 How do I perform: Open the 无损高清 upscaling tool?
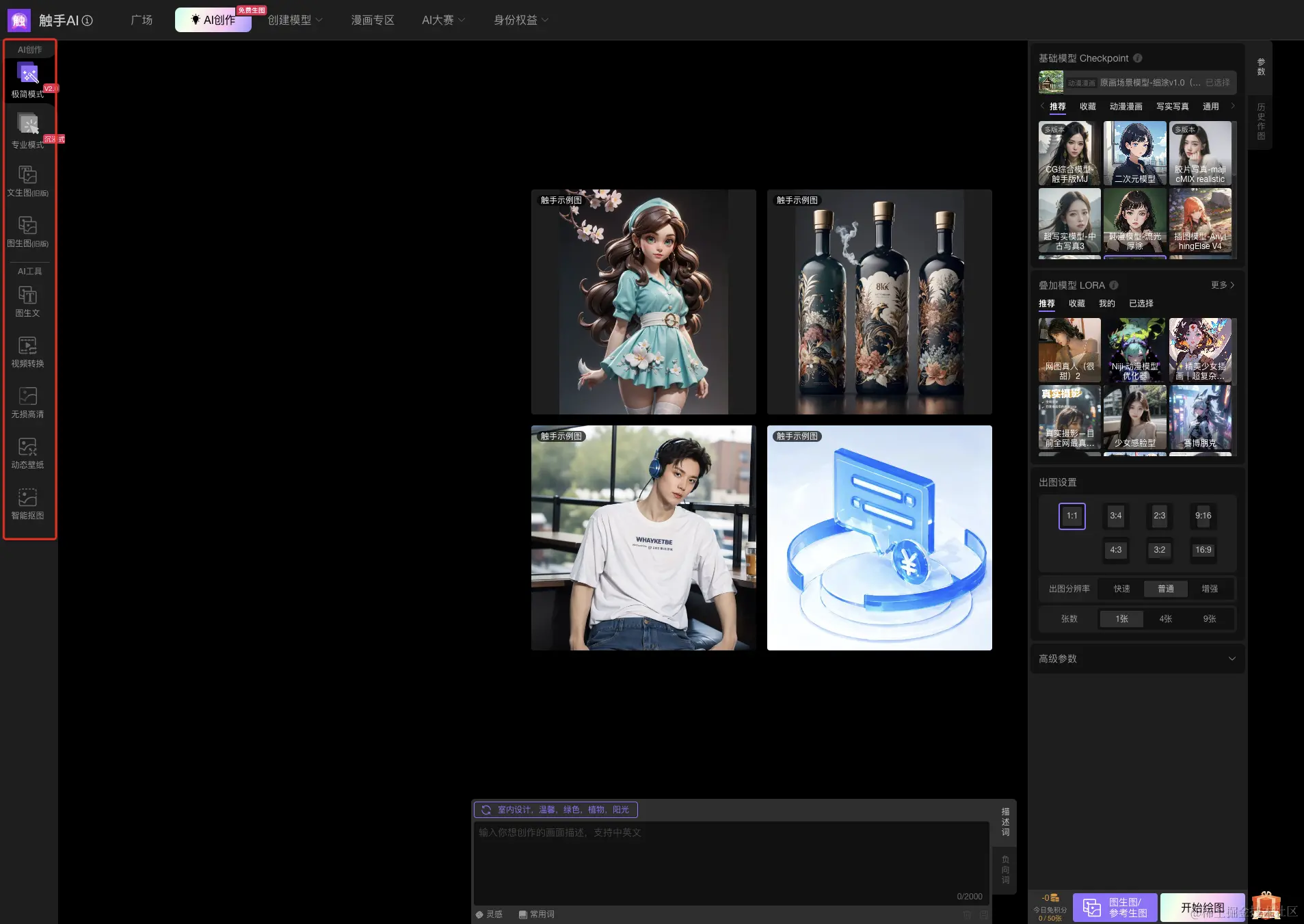pos(27,397)
